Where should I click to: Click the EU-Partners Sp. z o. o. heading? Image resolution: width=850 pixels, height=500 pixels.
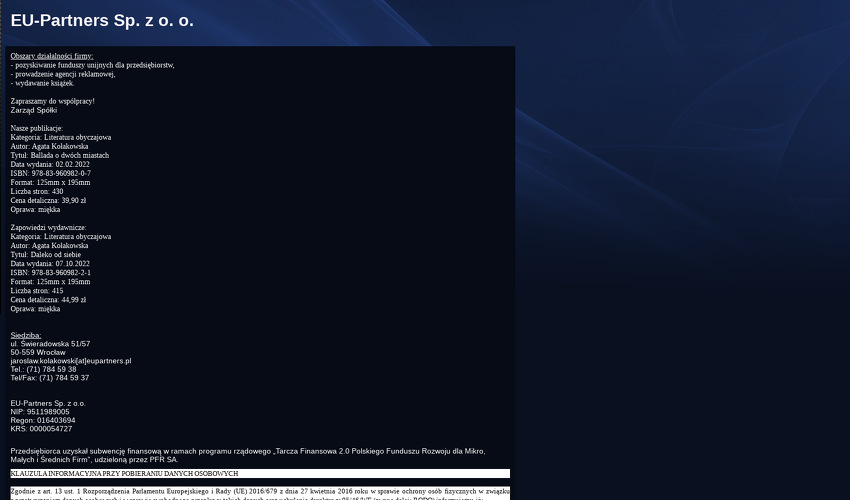(x=102, y=20)
